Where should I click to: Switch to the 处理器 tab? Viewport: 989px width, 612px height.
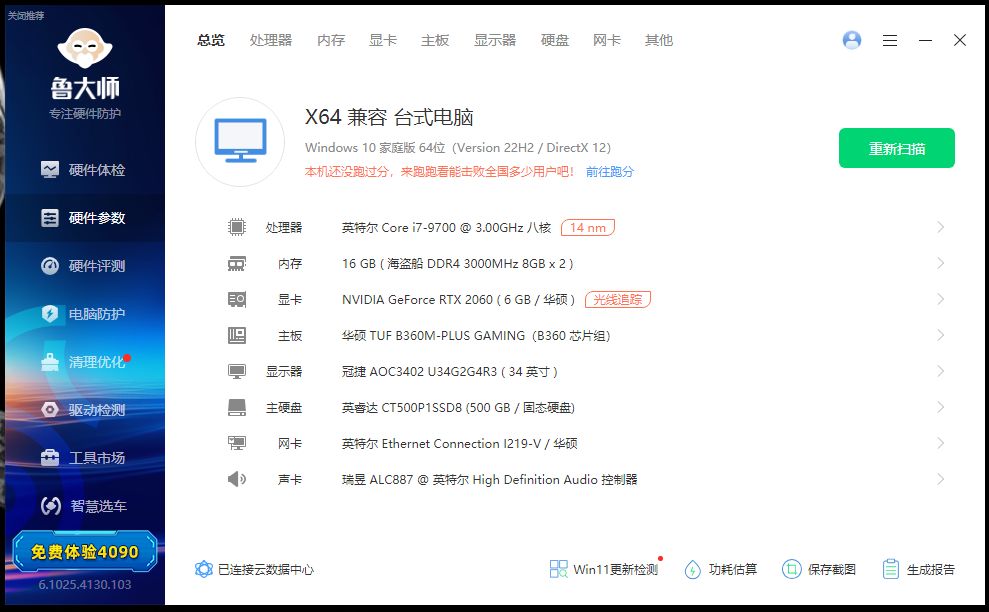click(x=271, y=40)
